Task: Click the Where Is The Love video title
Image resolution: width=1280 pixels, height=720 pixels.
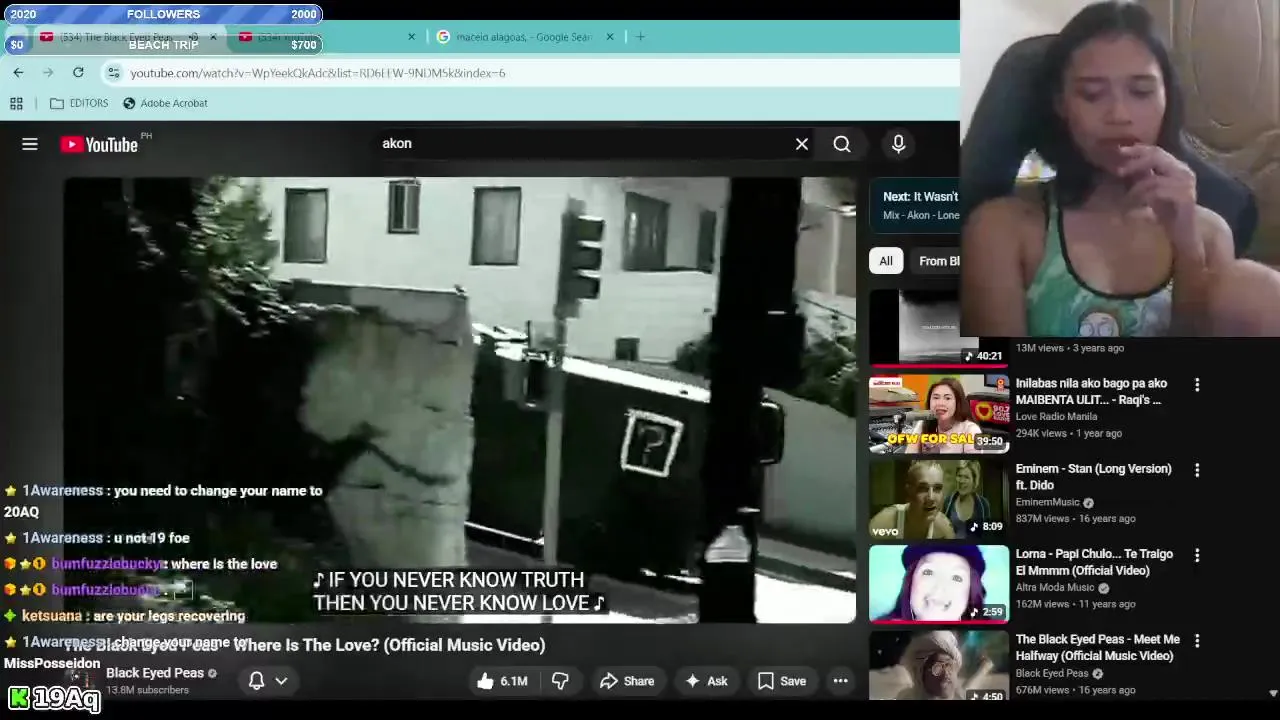Action: [305, 645]
